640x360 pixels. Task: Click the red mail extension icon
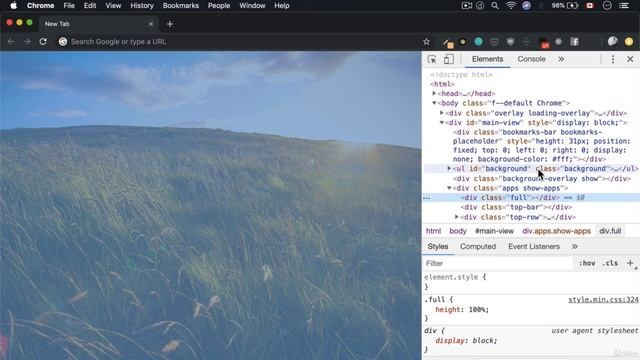544,42
